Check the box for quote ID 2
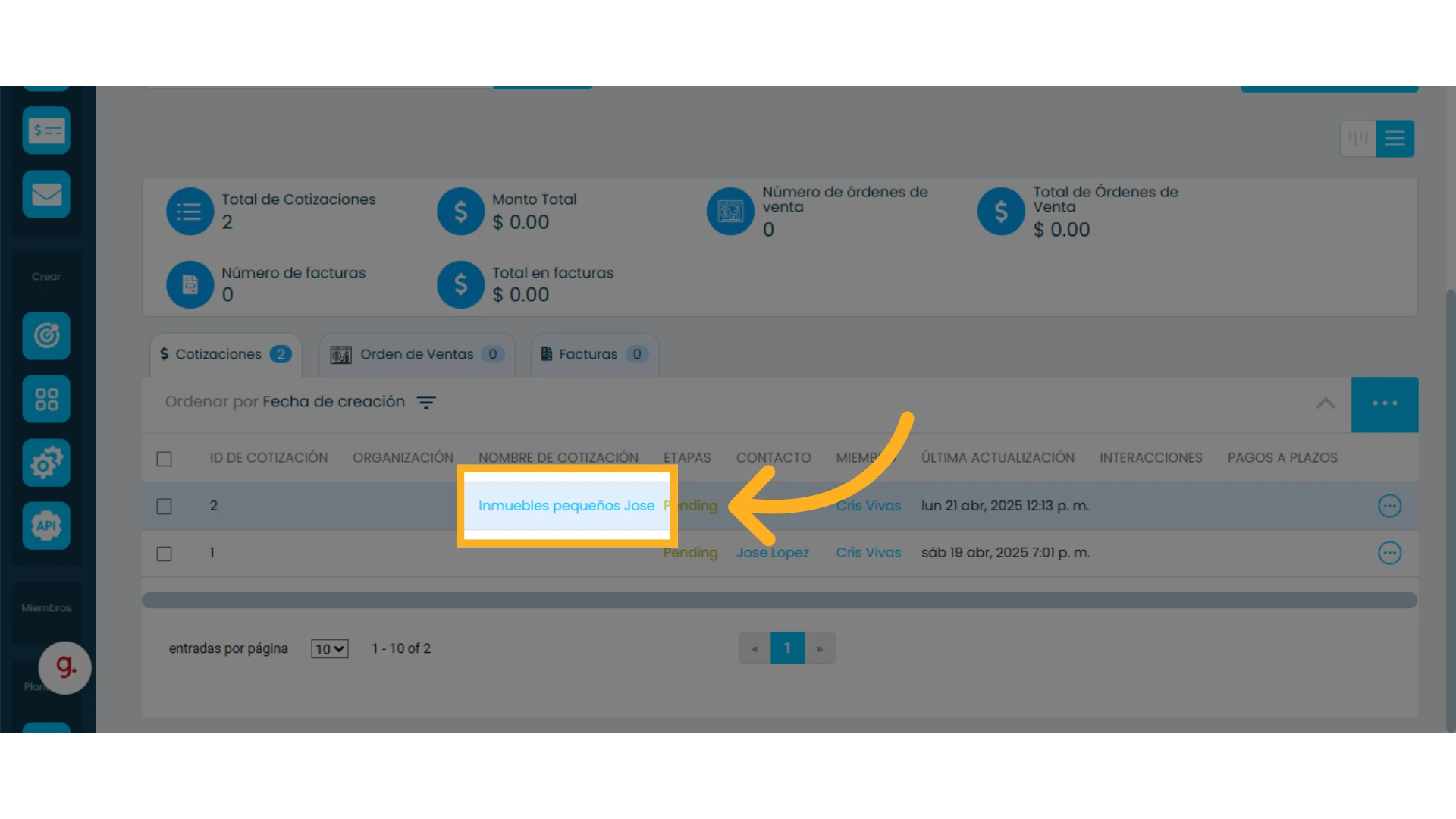The height and width of the screenshot is (819, 1456). [164, 506]
